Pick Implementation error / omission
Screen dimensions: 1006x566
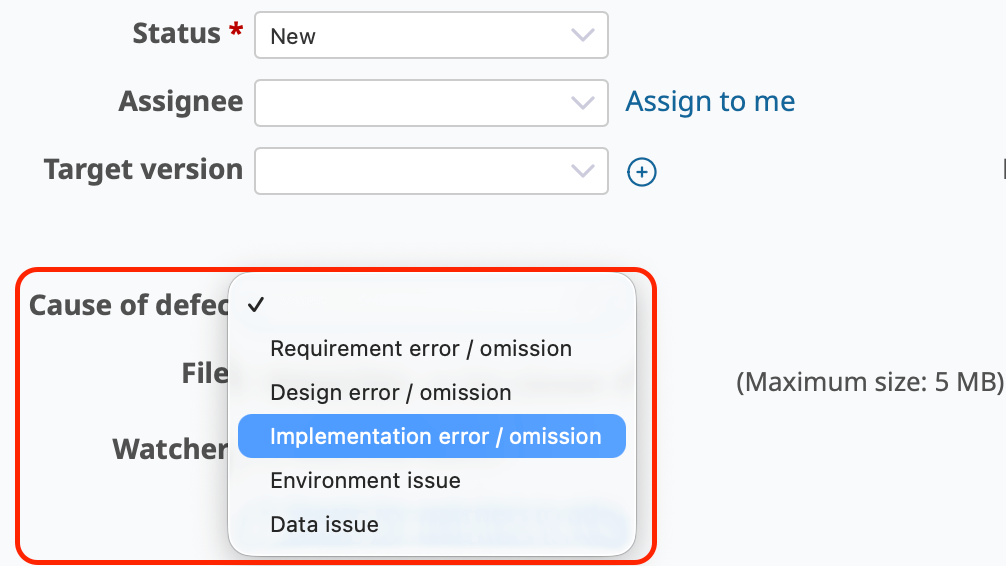[435, 437]
